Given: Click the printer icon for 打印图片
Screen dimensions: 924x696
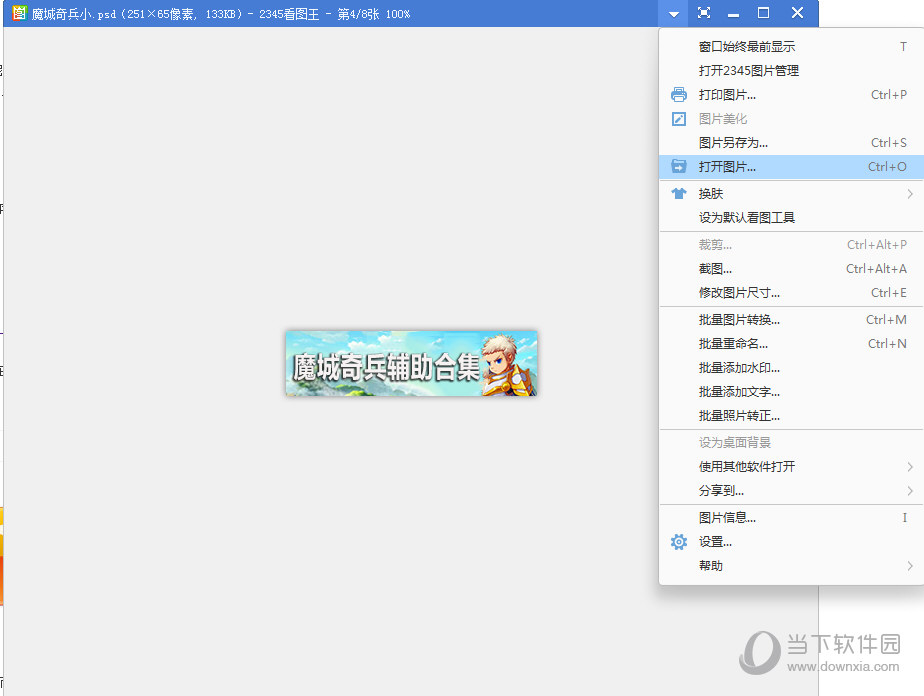Looking at the screenshot, I should (x=678, y=94).
